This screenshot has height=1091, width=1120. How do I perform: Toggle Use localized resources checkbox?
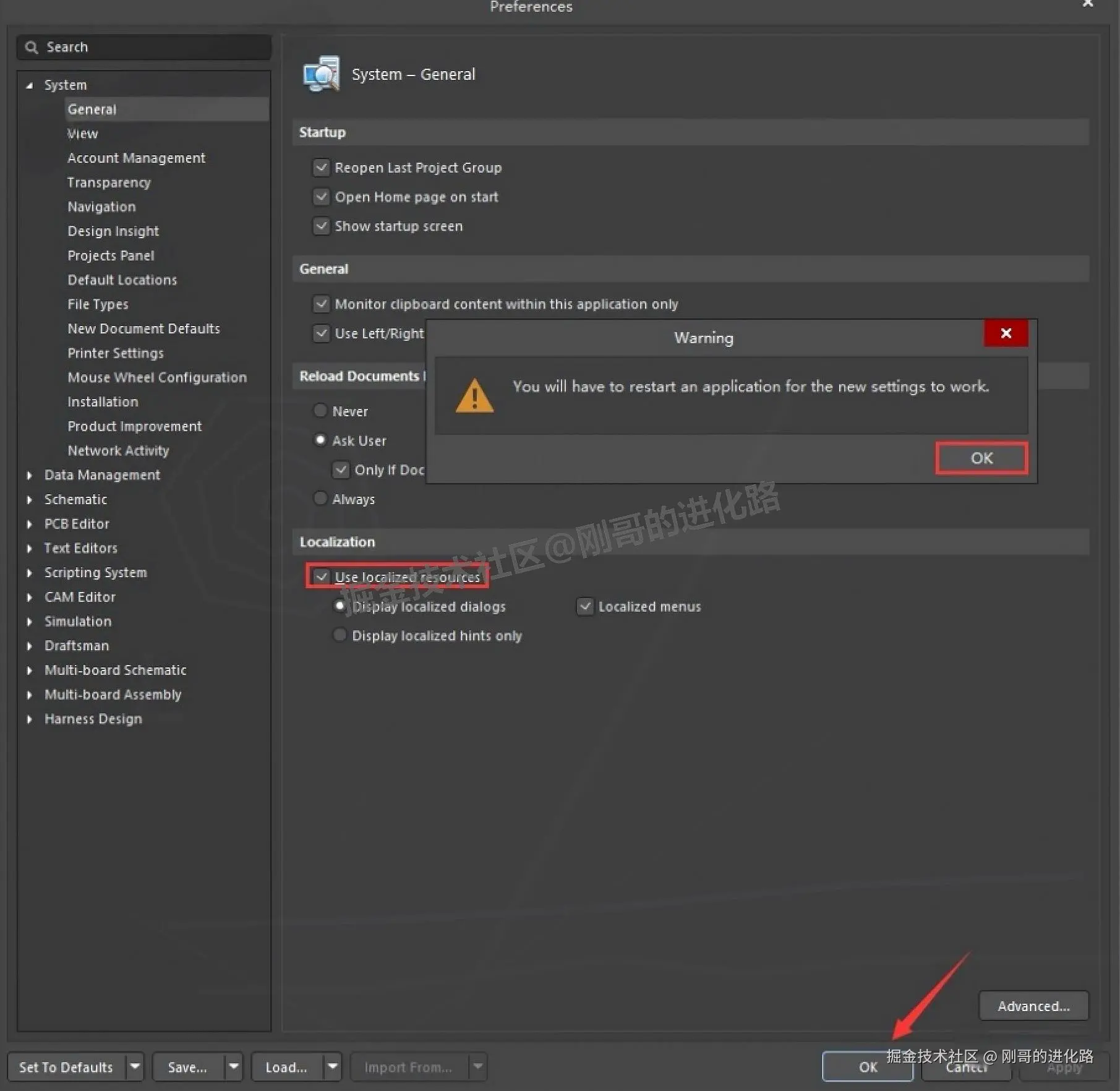tap(321, 576)
